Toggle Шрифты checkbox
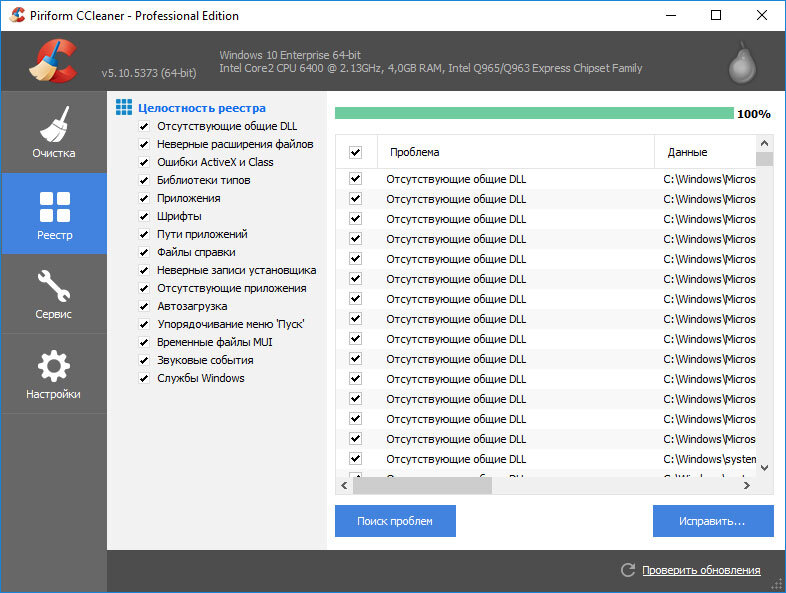This screenshot has height=593, width=786. 144,217
